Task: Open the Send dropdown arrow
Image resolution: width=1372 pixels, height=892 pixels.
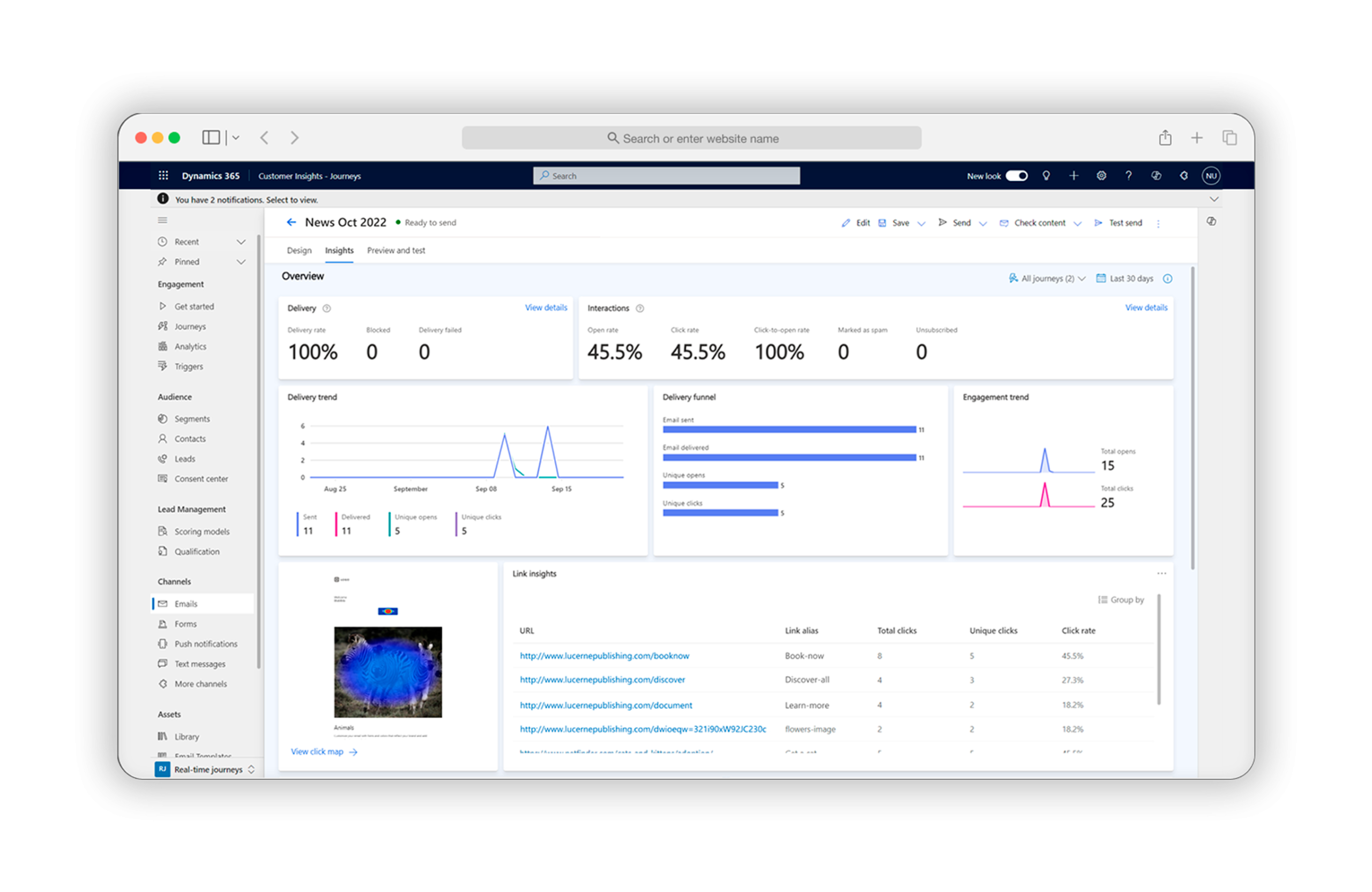Action: point(983,223)
